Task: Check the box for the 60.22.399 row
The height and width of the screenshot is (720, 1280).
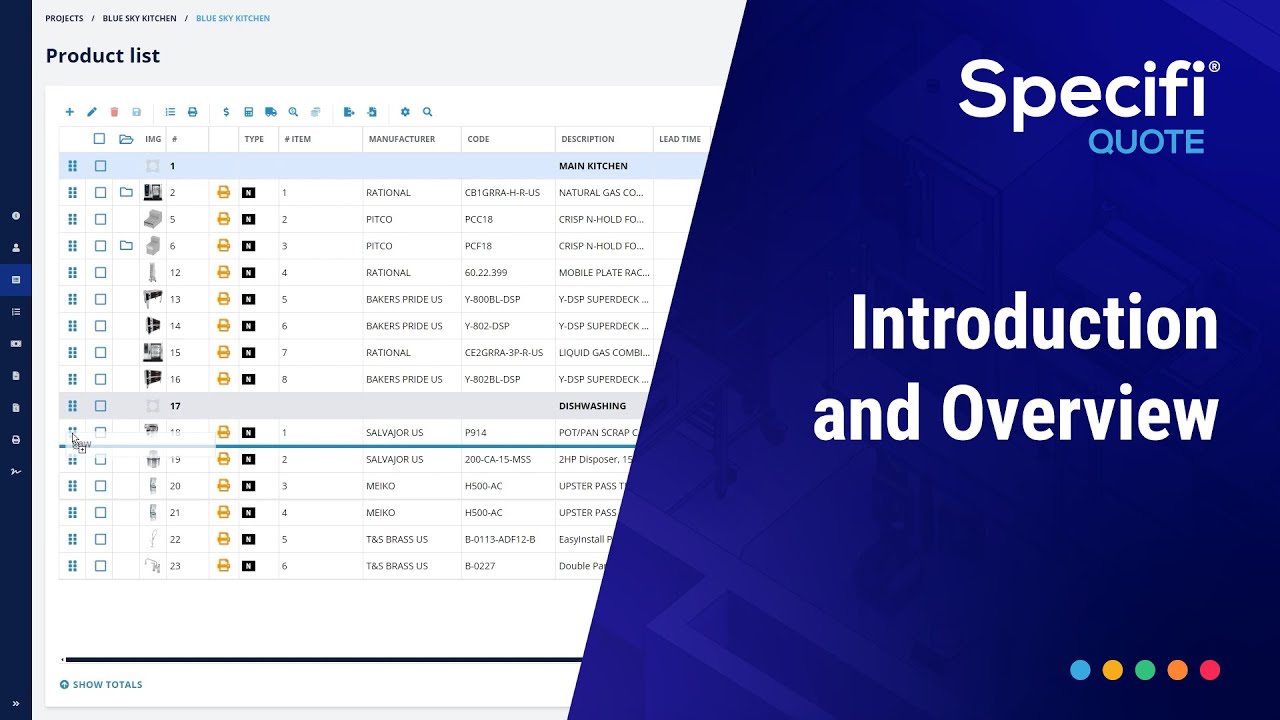Action: (100, 272)
